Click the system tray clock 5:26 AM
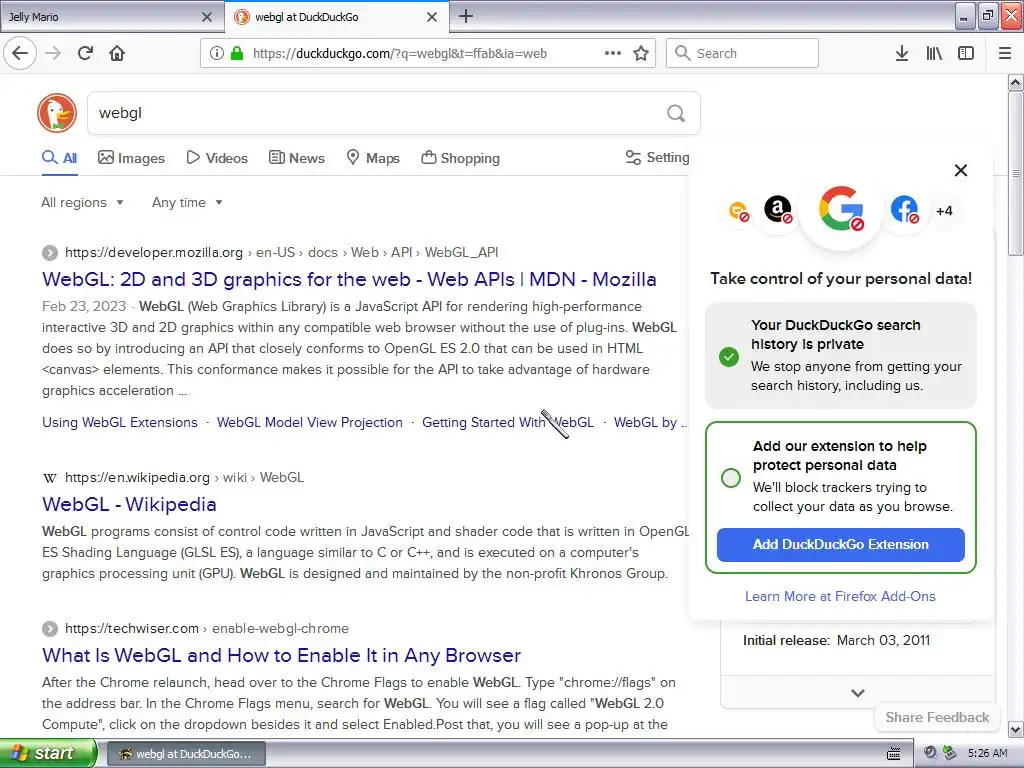 point(987,754)
